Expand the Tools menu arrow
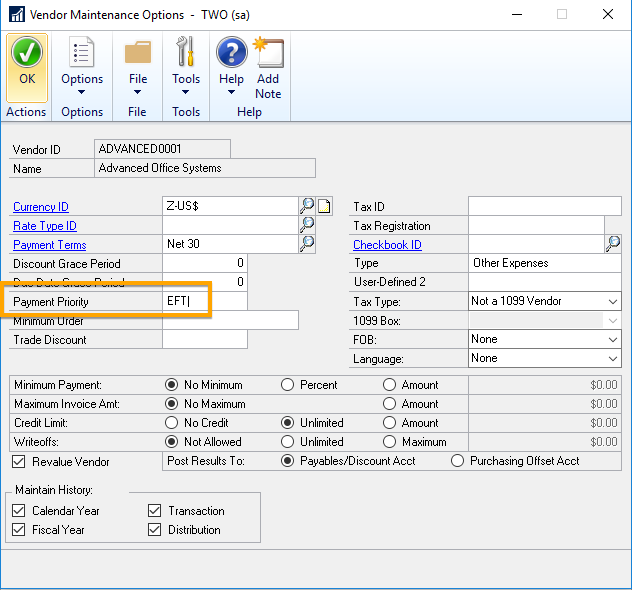This screenshot has height=590, width=632. point(185,92)
